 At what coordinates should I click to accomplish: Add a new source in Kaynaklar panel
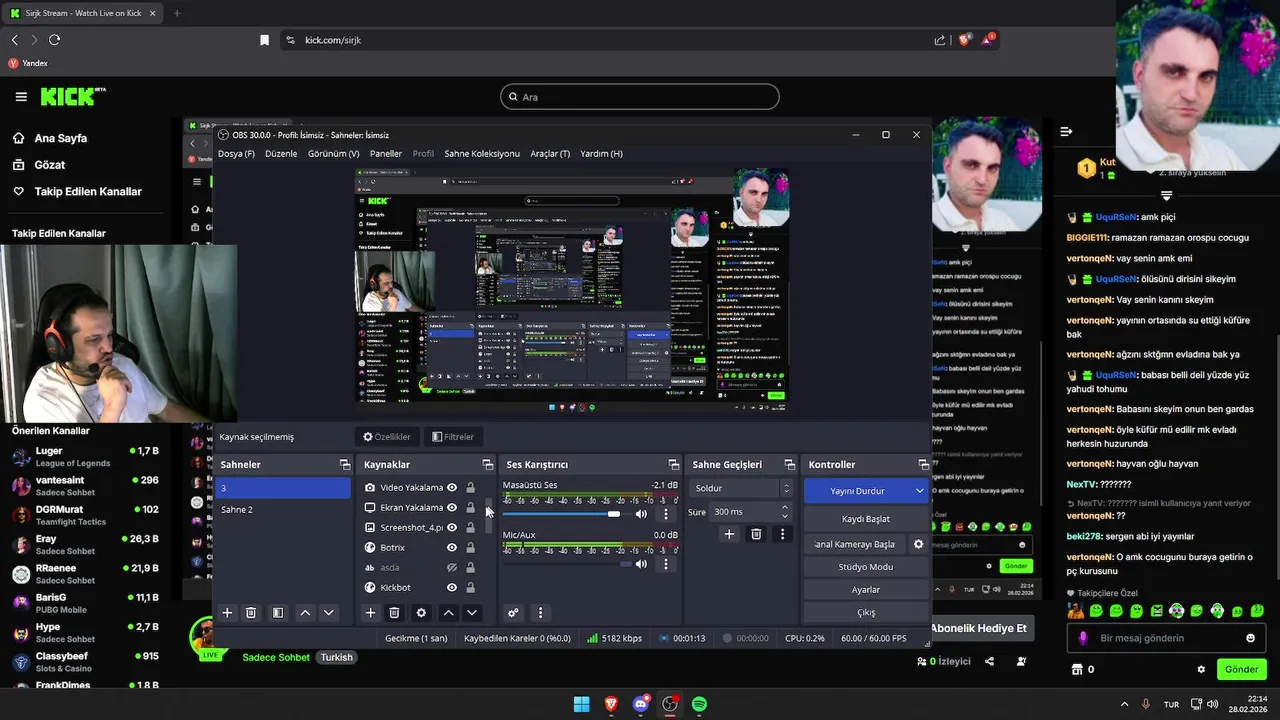[x=370, y=613]
